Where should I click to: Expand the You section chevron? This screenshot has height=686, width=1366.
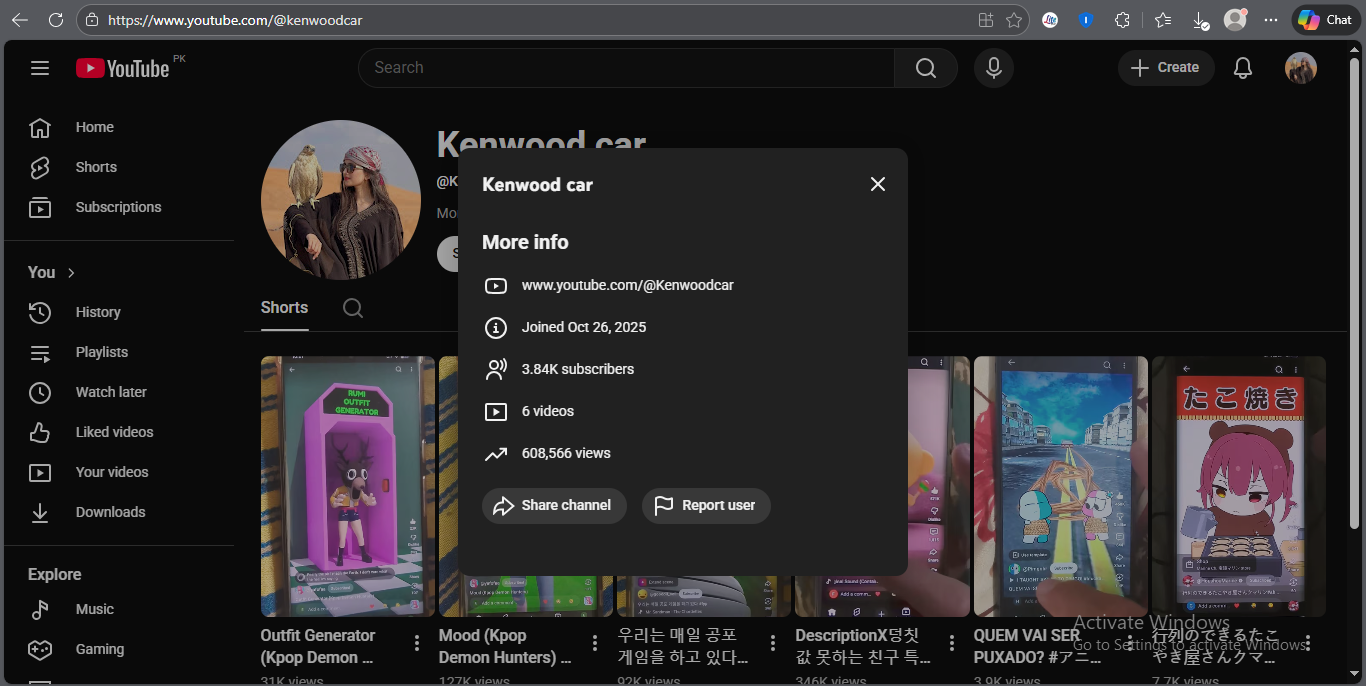[71, 273]
